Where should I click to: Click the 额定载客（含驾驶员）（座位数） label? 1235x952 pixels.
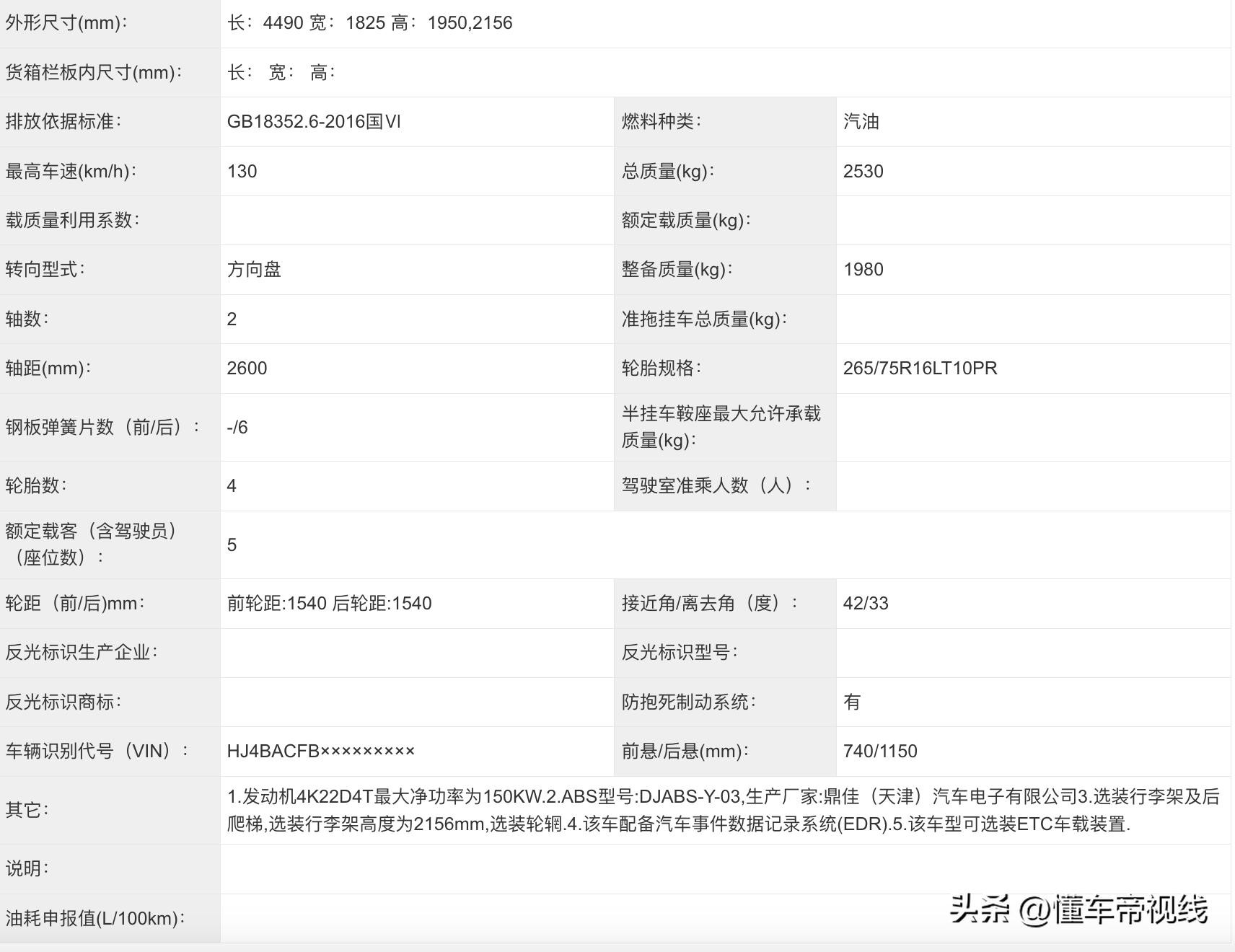(x=91, y=545)
